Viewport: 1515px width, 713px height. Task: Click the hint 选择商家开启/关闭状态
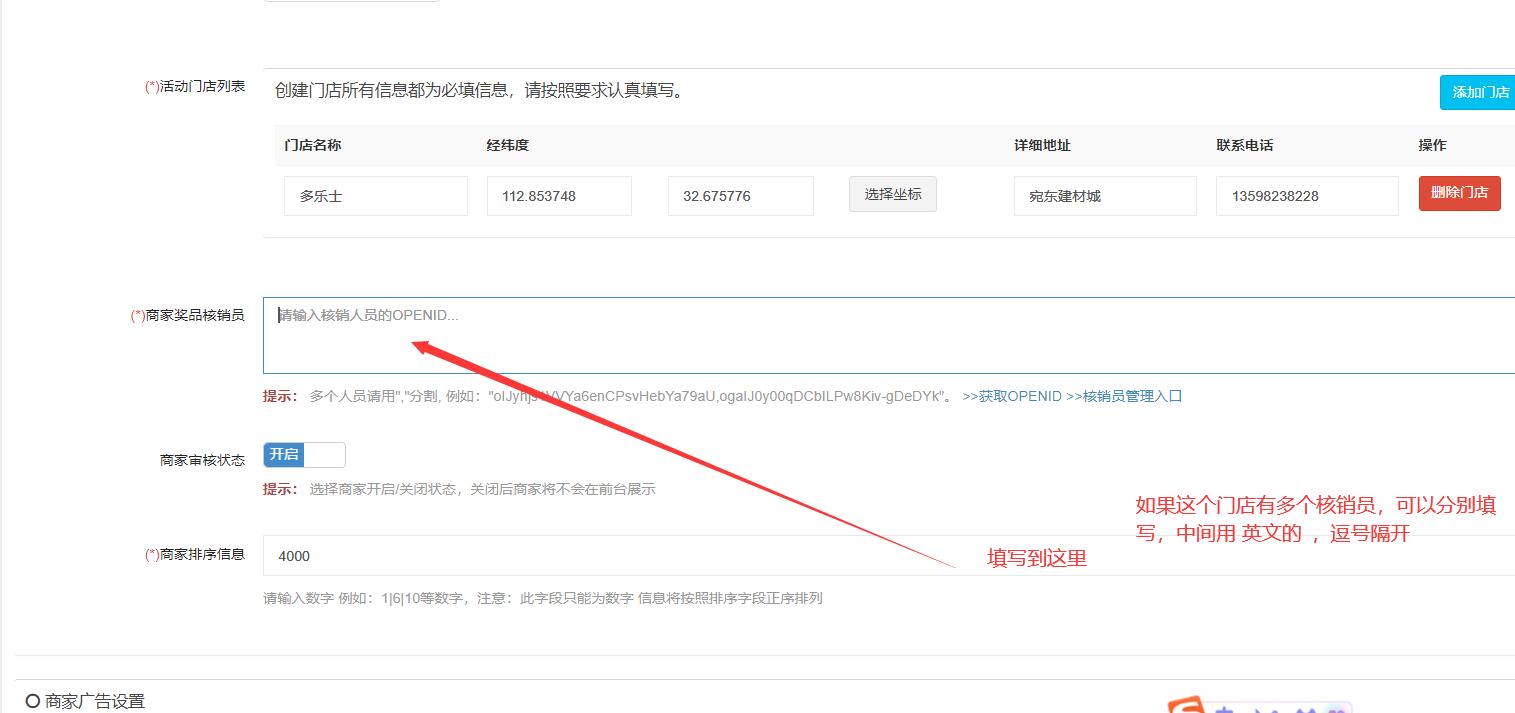pos(483,489)
